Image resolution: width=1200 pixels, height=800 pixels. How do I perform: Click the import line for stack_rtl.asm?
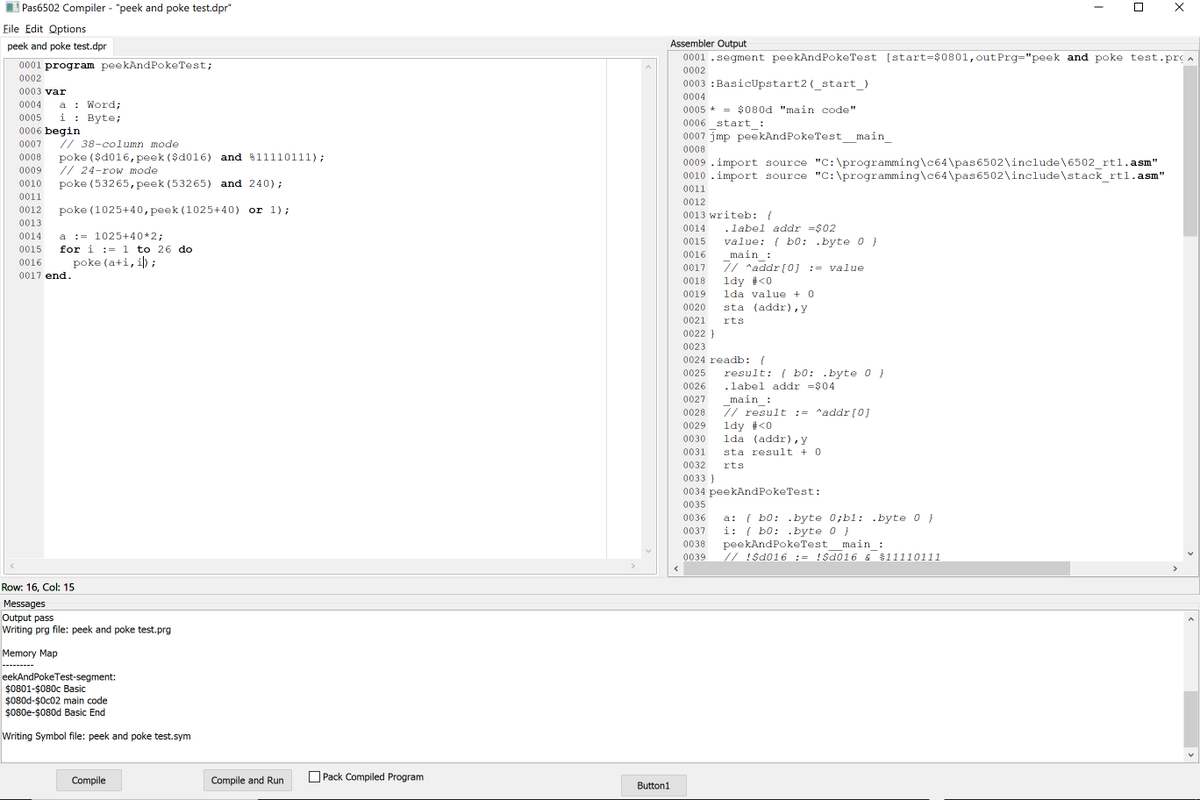tap(936, 175)
